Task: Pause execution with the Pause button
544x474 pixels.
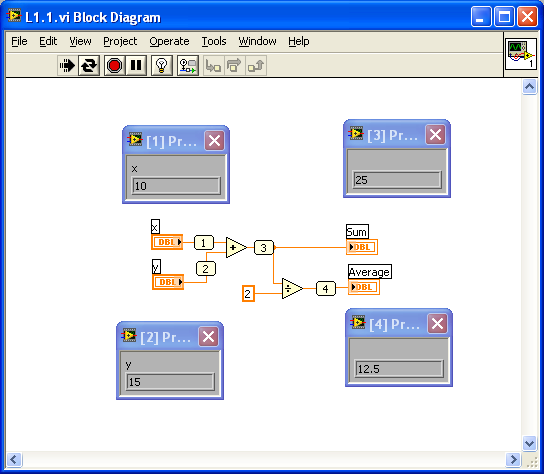Action: (x=136, y=65)
